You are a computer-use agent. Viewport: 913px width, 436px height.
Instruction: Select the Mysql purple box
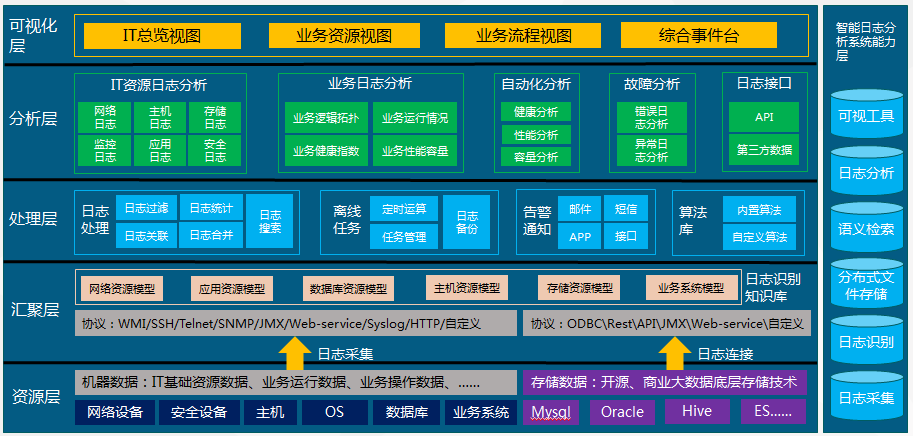click(x=551, y=412)
